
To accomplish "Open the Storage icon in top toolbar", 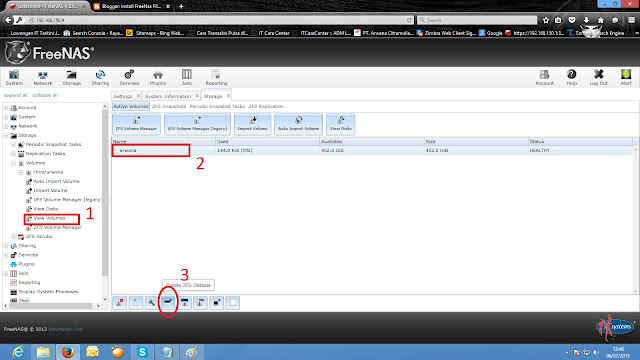I will [x=71, y=77].
